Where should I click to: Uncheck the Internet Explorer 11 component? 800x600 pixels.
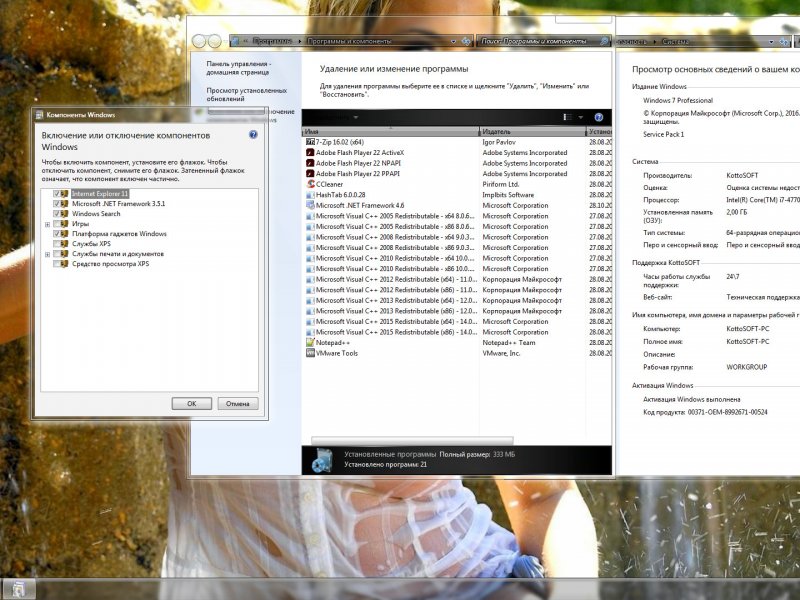click(57, 194)
